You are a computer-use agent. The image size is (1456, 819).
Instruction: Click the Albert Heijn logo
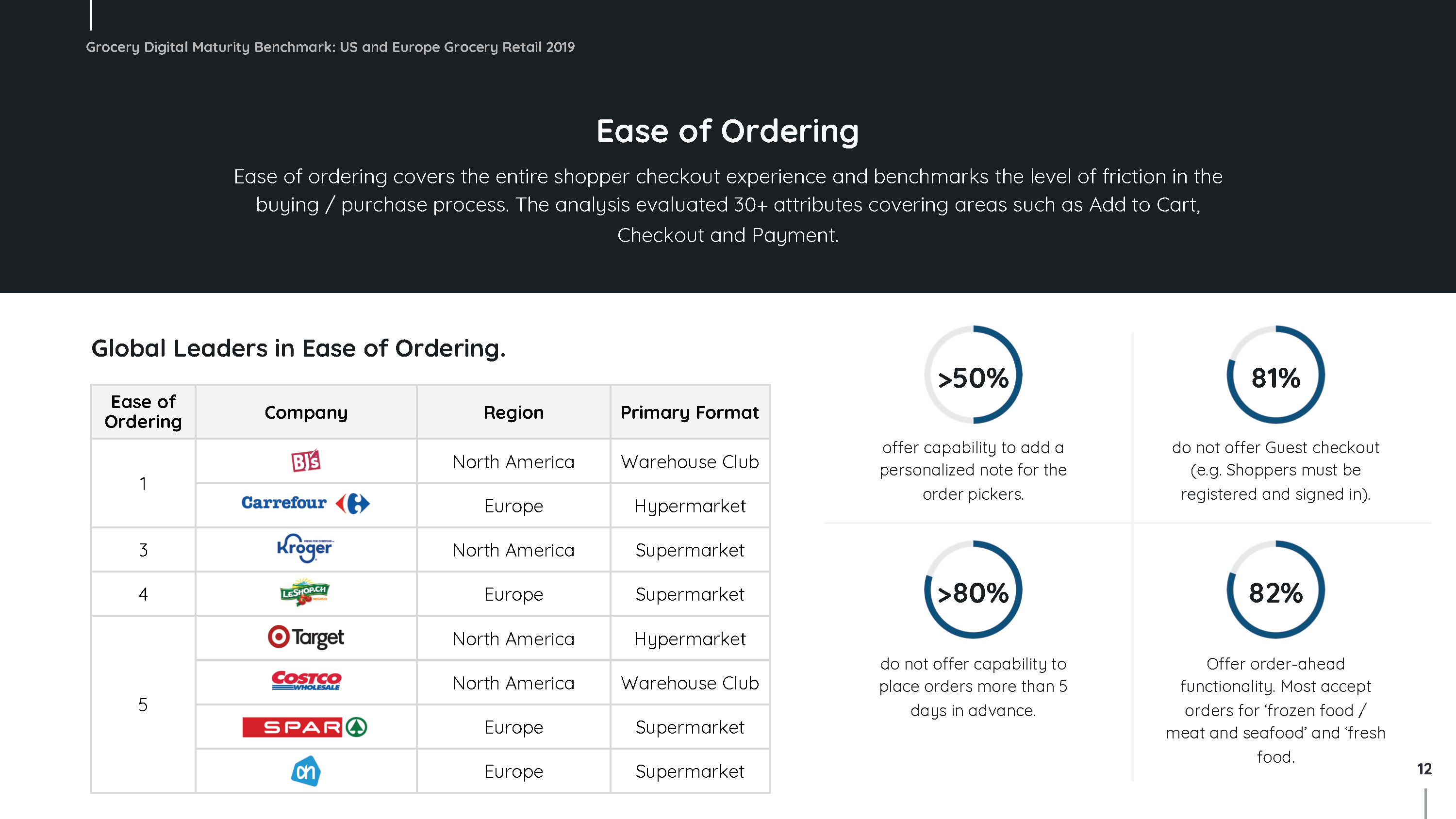pos(306,771)
